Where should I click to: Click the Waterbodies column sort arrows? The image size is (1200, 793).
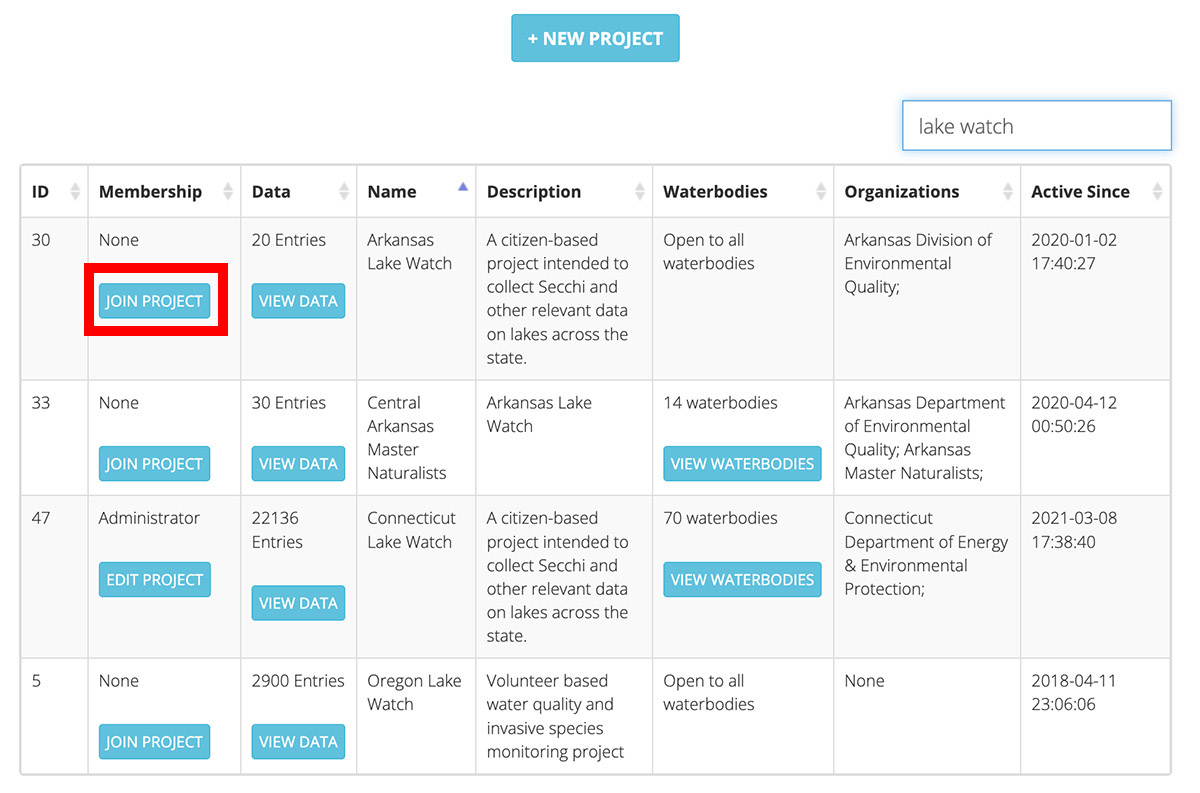pyautogui.click(x=821, y=192)
